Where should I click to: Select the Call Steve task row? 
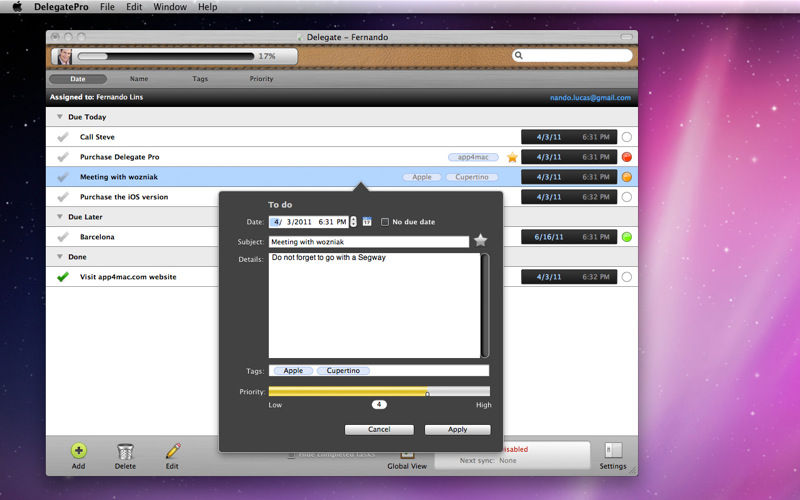coord(342,137)
